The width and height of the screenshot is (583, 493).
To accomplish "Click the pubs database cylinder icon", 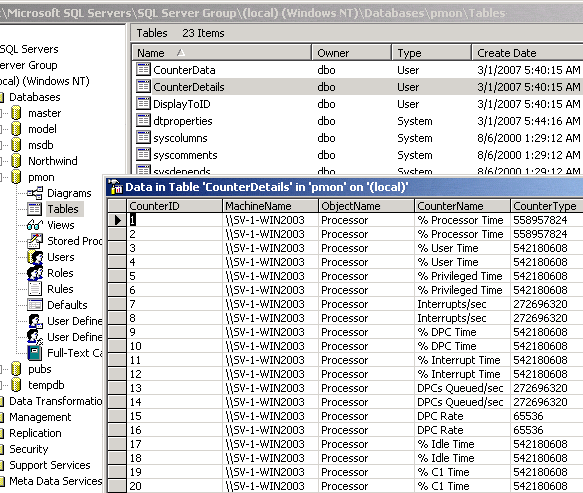I will (16, 369).
